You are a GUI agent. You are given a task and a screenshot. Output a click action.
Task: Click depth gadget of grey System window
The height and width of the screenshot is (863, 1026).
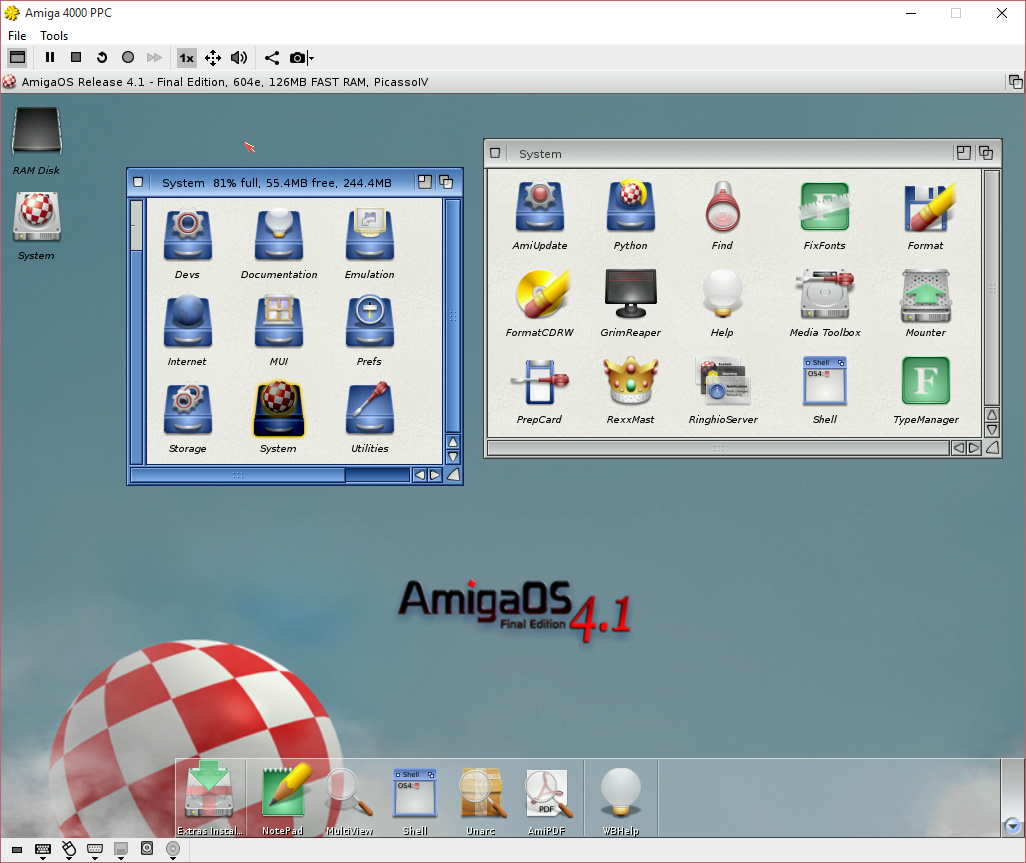(x=986, y=153)
